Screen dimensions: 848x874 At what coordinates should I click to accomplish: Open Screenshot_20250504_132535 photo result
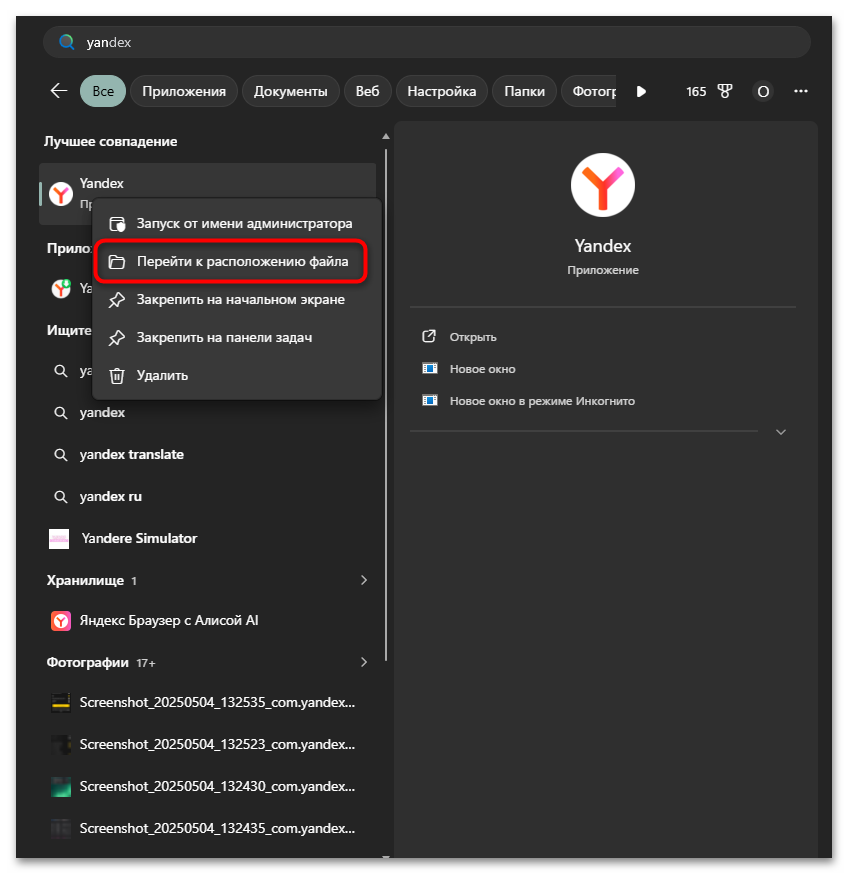207,702
